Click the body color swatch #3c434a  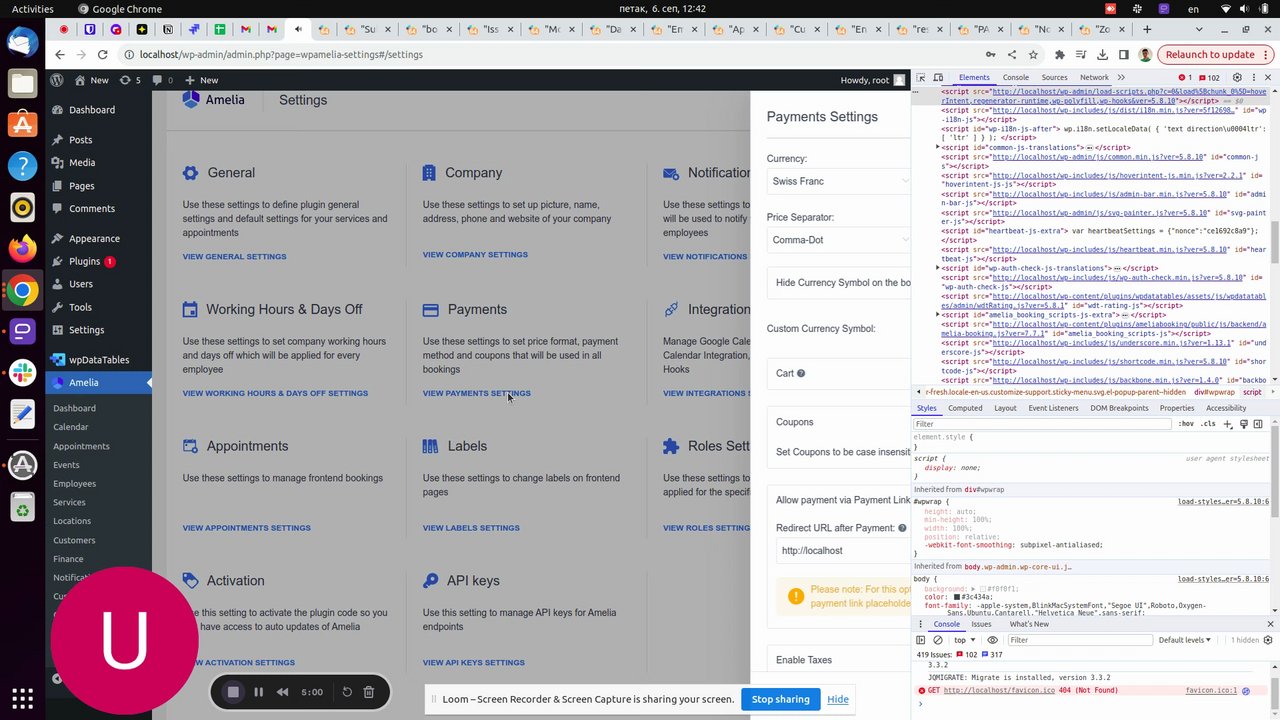(957, 597)
